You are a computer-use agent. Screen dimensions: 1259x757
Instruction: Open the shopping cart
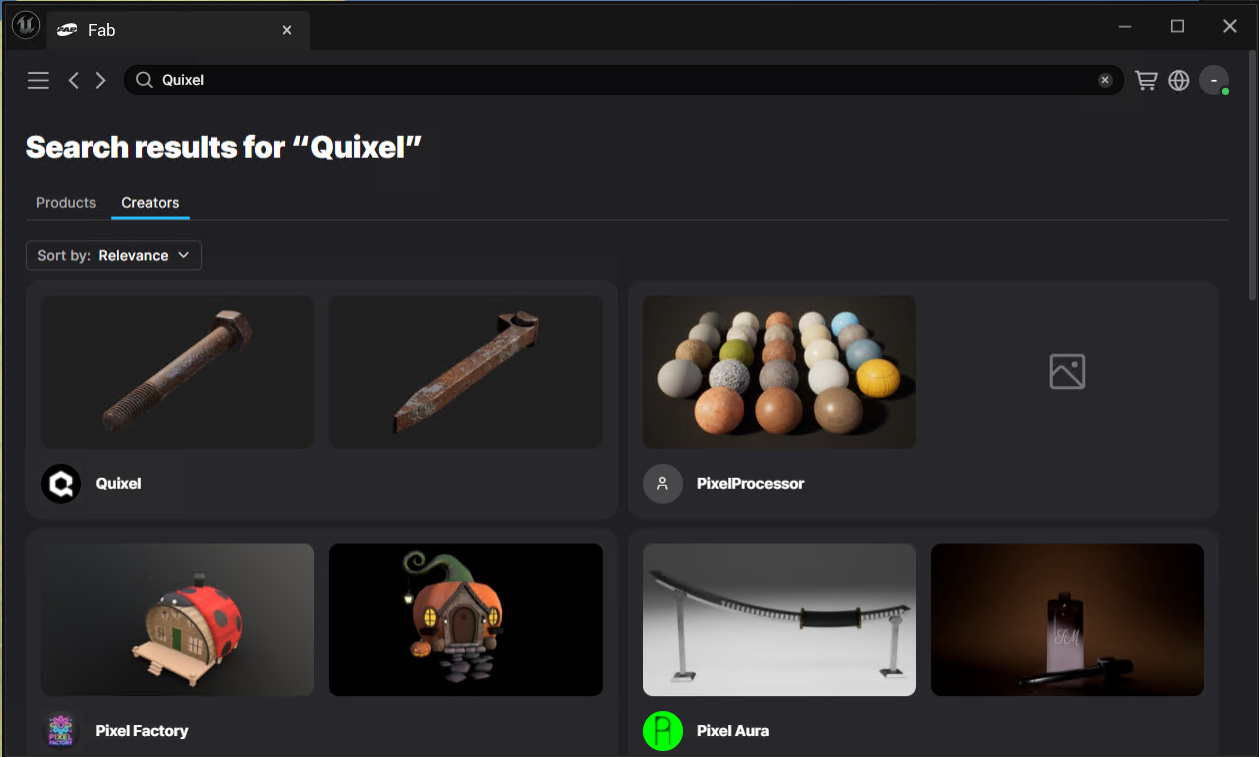coord(1146,80)
